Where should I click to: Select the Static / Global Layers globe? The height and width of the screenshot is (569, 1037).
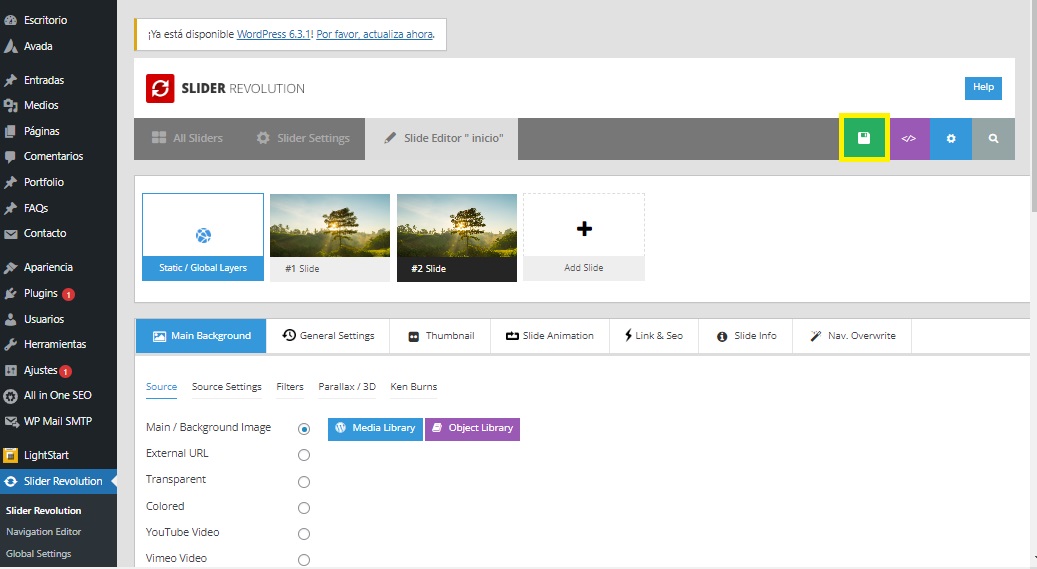(x=203, y=236)
